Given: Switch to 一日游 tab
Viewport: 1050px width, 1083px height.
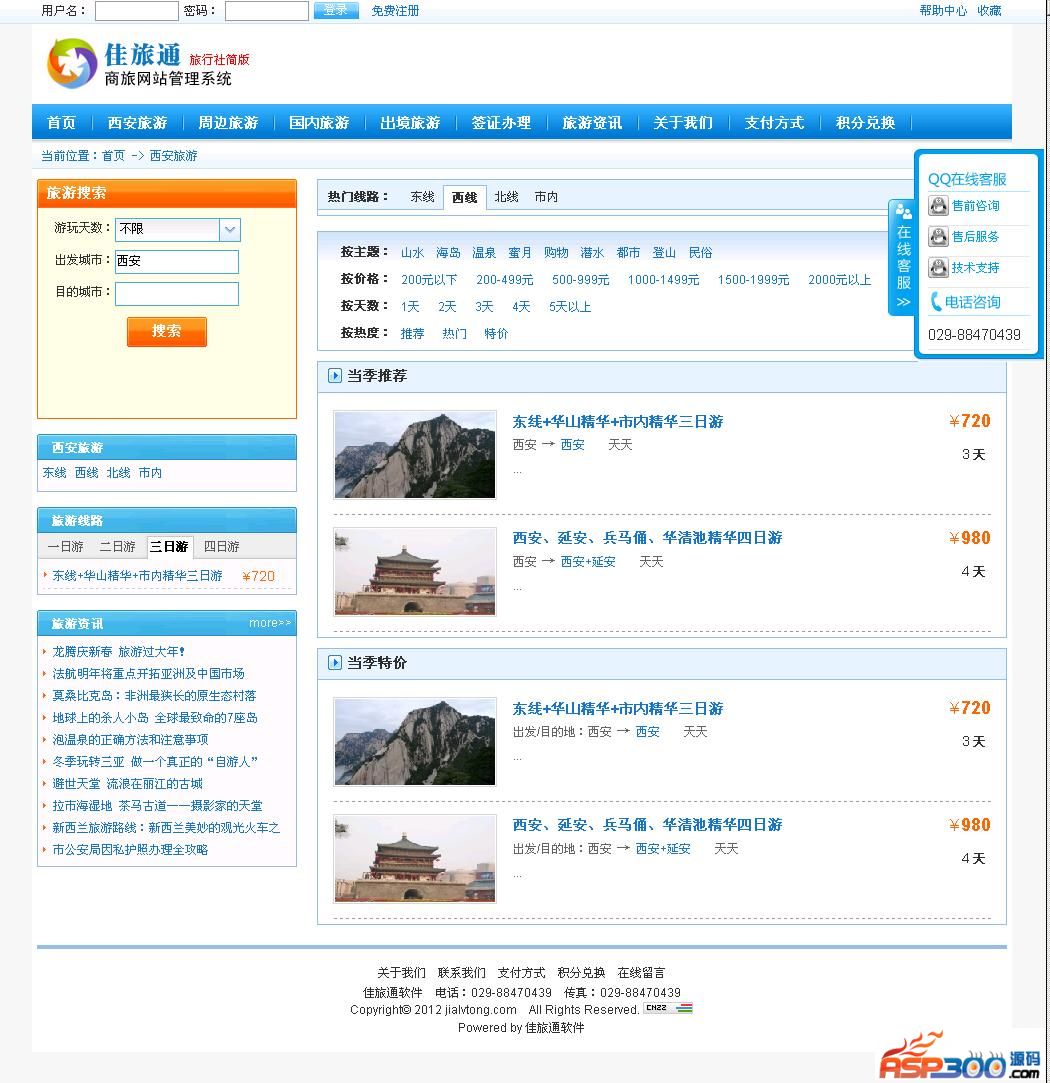Looking at the screenshot, I should (x=66, y=546).
